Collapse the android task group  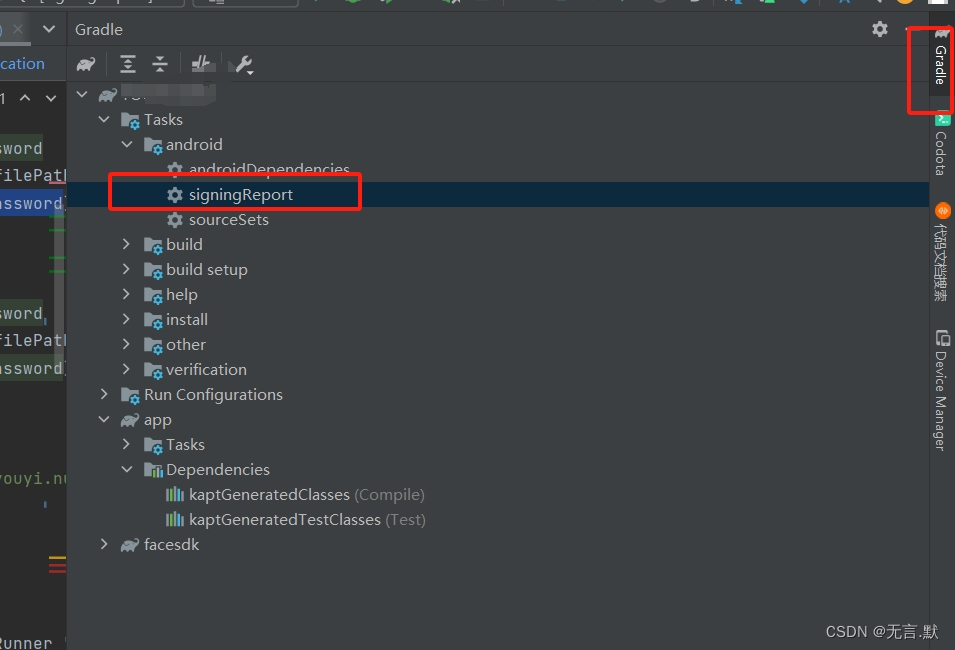click(x=126, y=144)
